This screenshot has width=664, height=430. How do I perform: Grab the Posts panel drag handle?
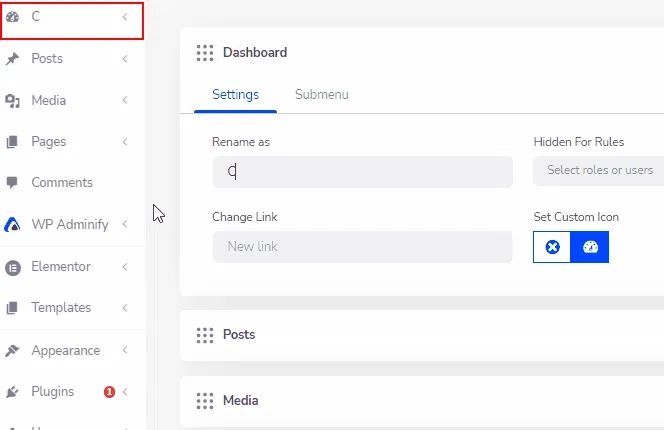(x=205, y=335)
